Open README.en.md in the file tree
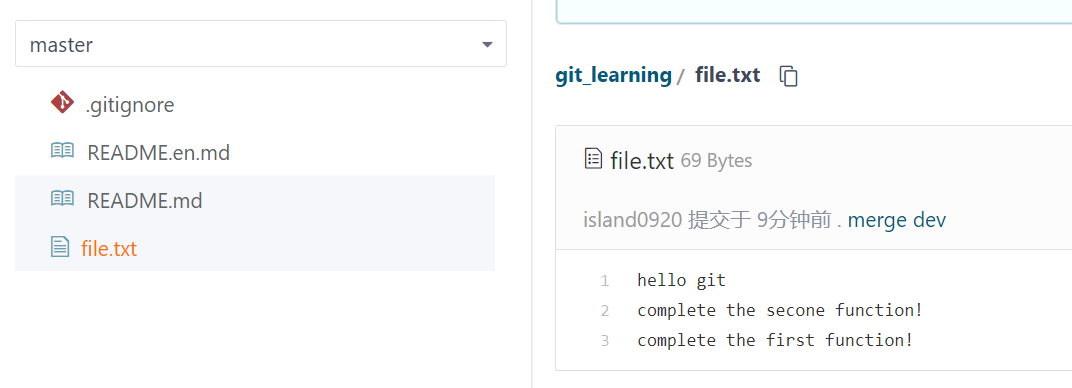The width and height of the screenshot is (1072, 388). click(159, 152)
